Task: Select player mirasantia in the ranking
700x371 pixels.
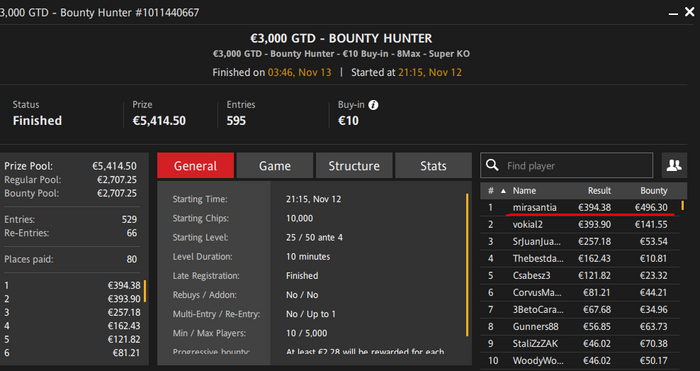Action: coord(580,208)
